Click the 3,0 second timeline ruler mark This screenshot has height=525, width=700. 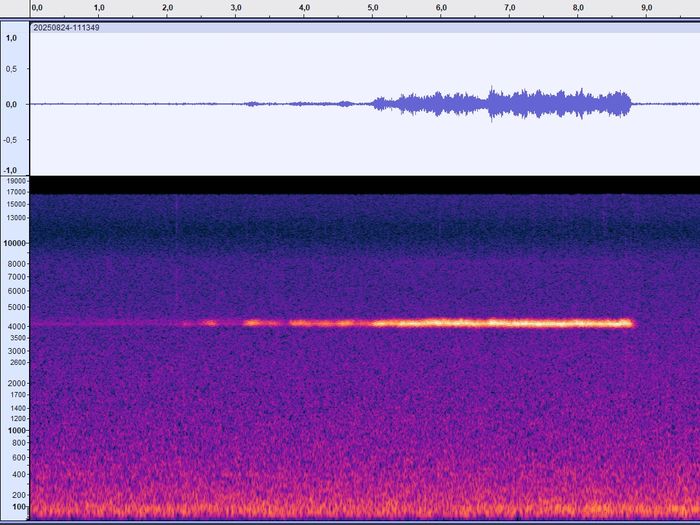pyautogui.click(x=236, y=8)
